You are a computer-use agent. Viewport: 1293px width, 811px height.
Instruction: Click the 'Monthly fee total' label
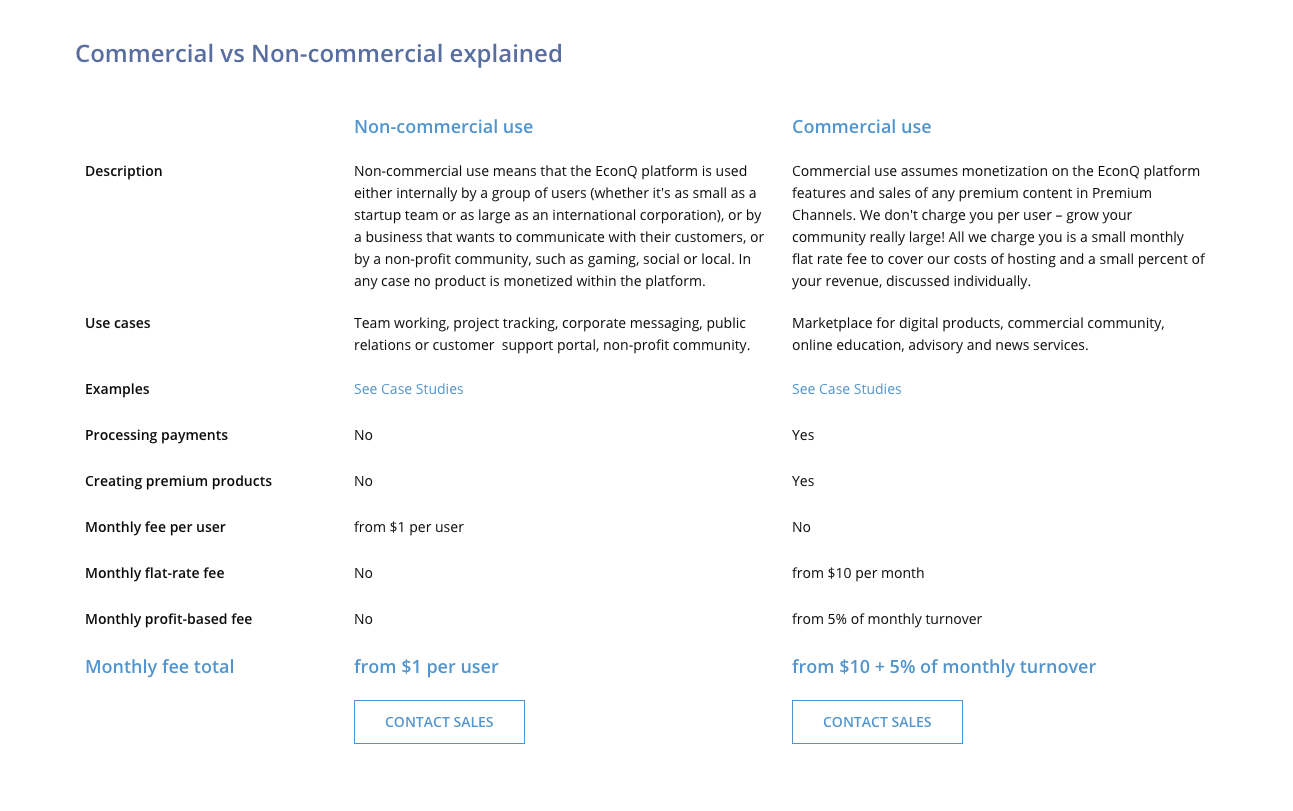(x=159, y=667)
